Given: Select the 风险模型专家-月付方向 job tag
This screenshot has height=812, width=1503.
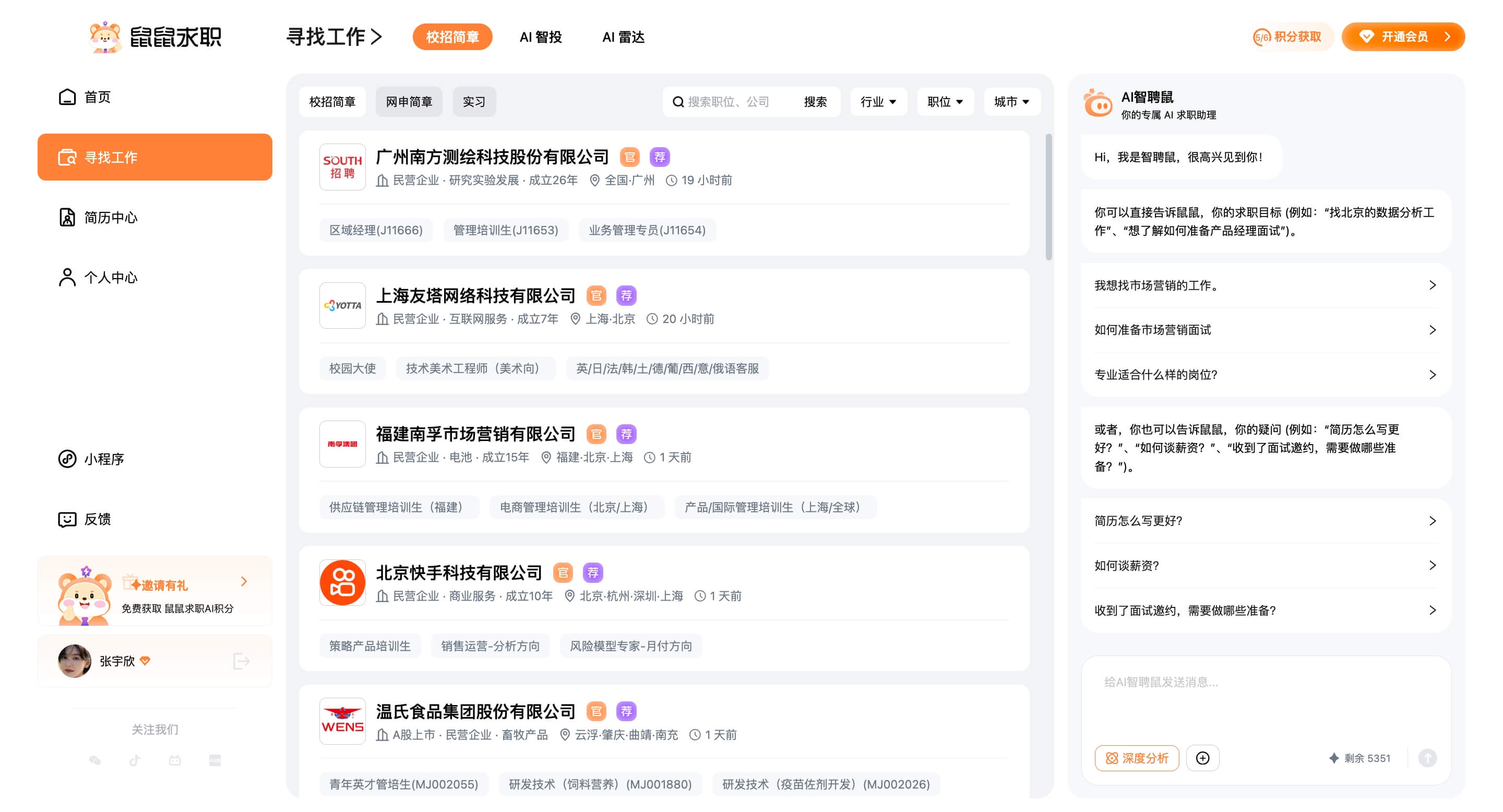Looking at the screenshot, I should tap(631, 646).
